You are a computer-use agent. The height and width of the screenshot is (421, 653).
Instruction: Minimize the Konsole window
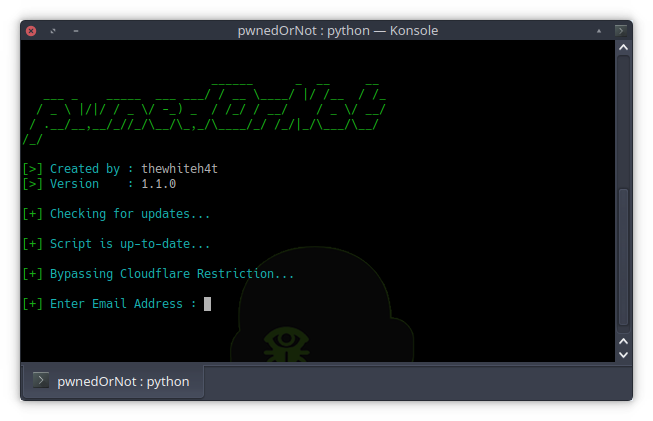[x=76, y=31]
